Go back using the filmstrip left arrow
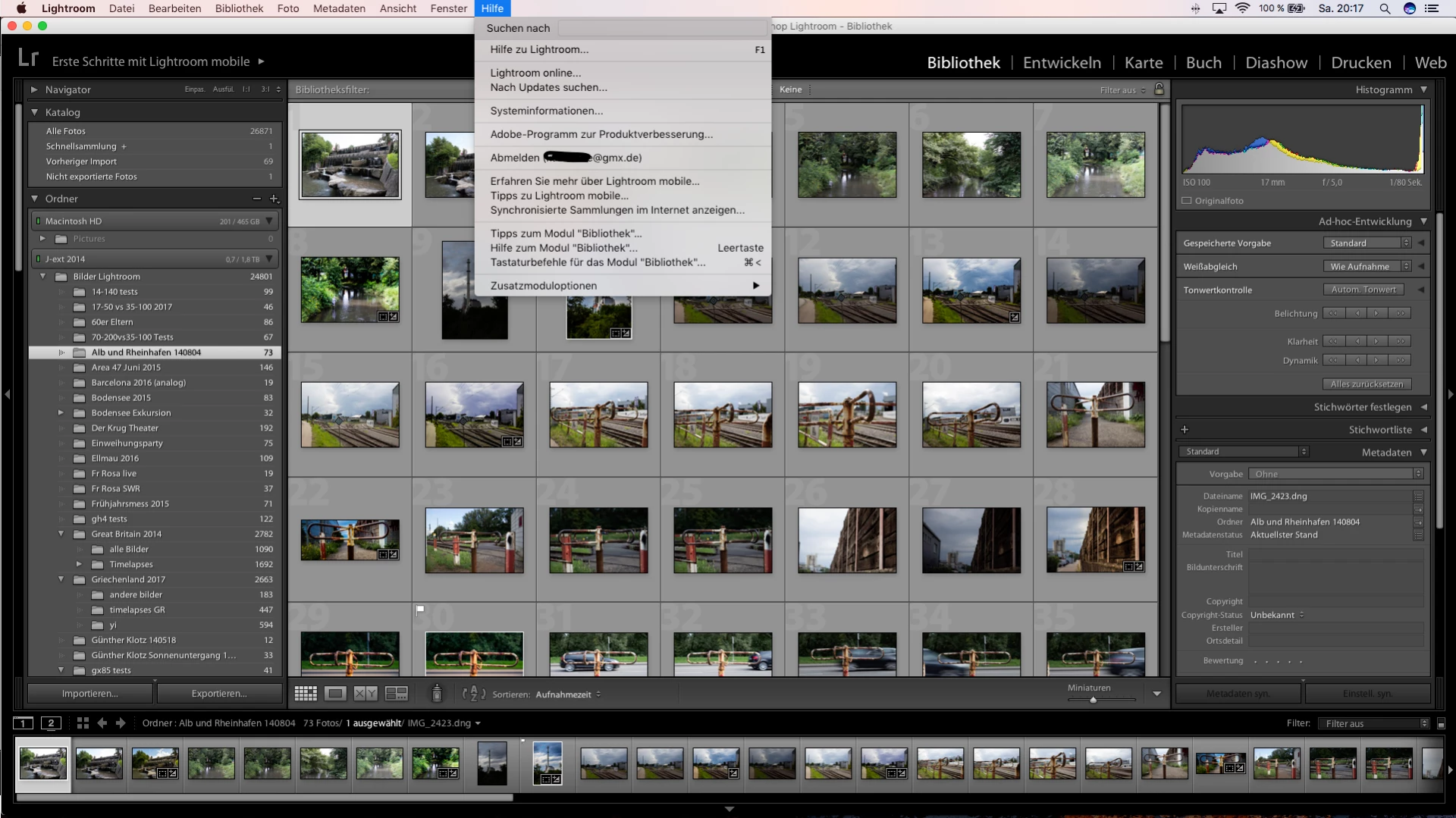 [102, 723]
